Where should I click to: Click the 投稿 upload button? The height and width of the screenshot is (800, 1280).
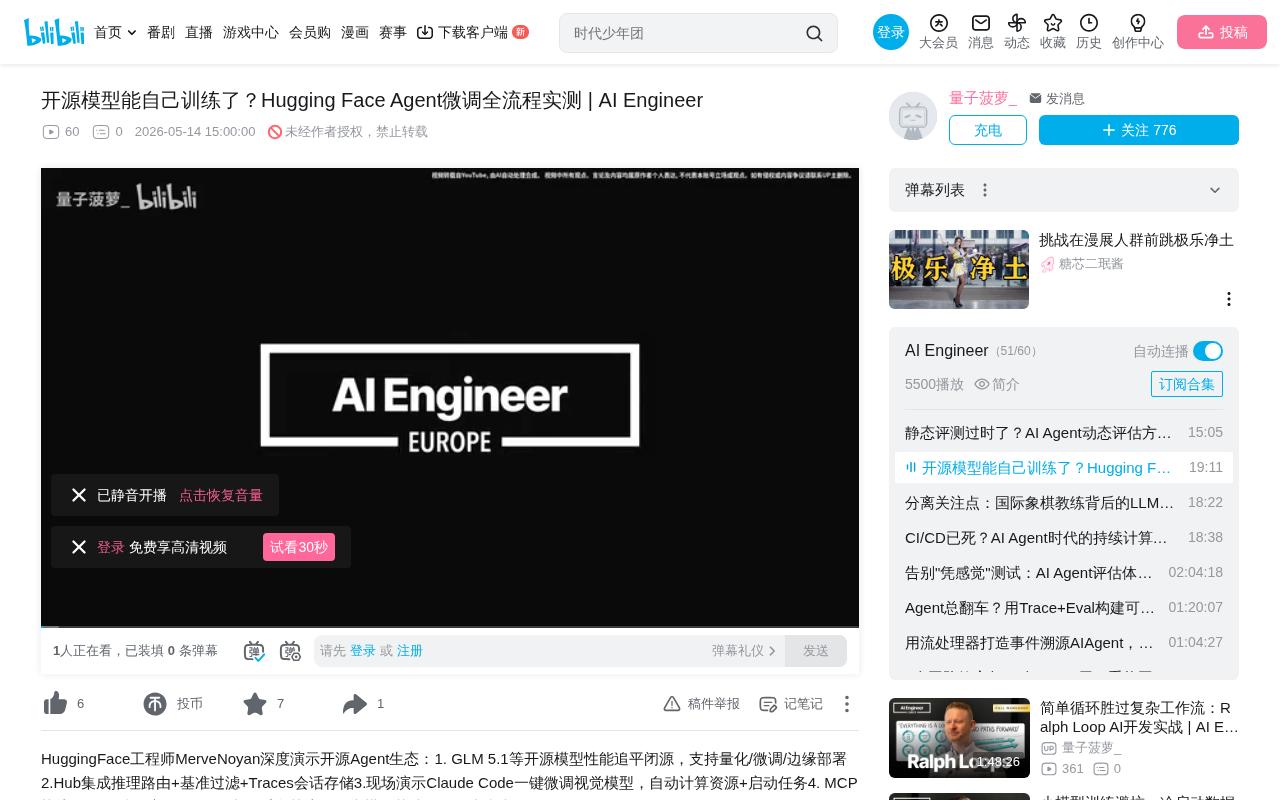[1222, 32]
